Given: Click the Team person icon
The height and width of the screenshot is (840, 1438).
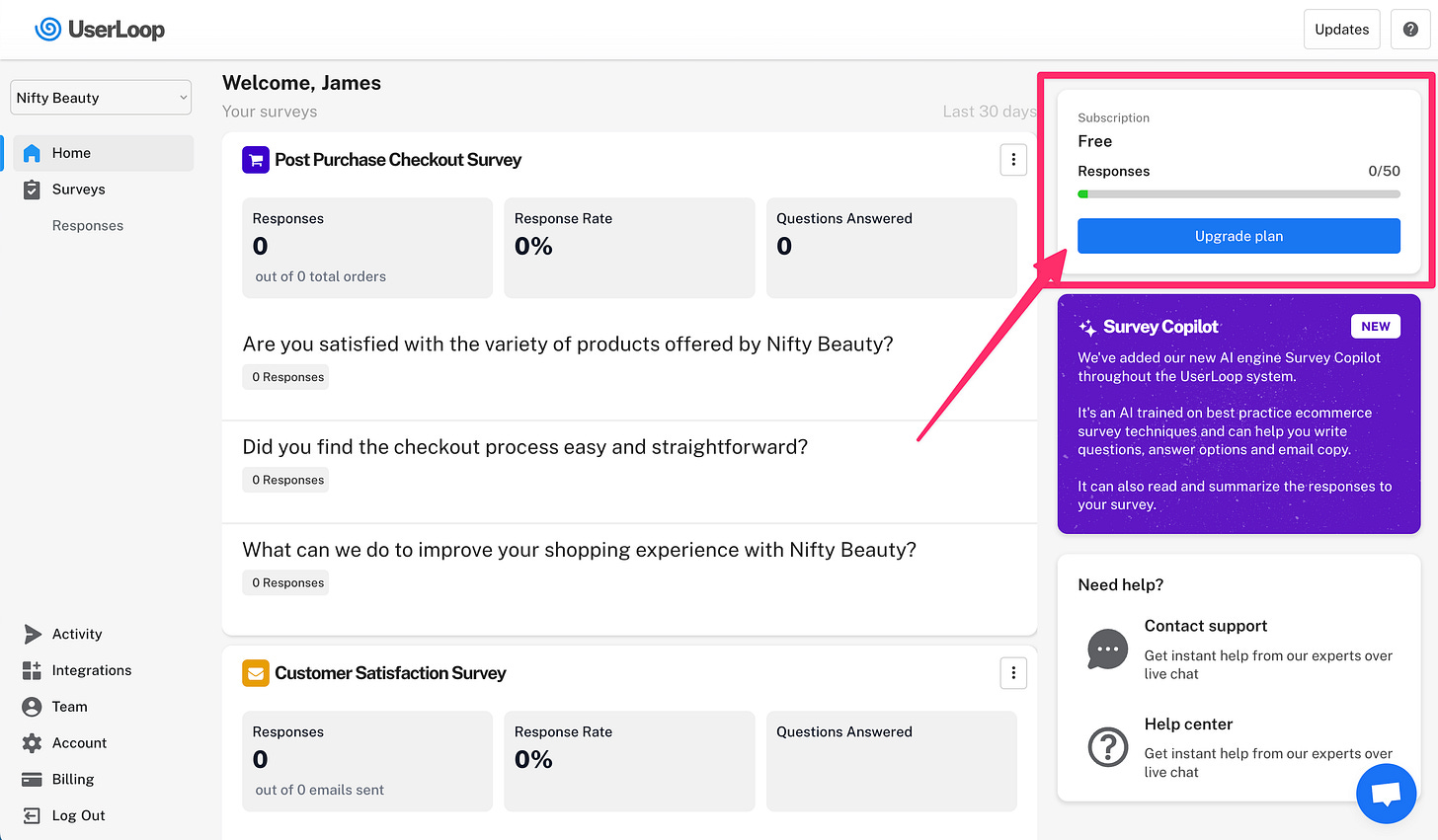Looking at the screenshot, I should coord(32,707).
